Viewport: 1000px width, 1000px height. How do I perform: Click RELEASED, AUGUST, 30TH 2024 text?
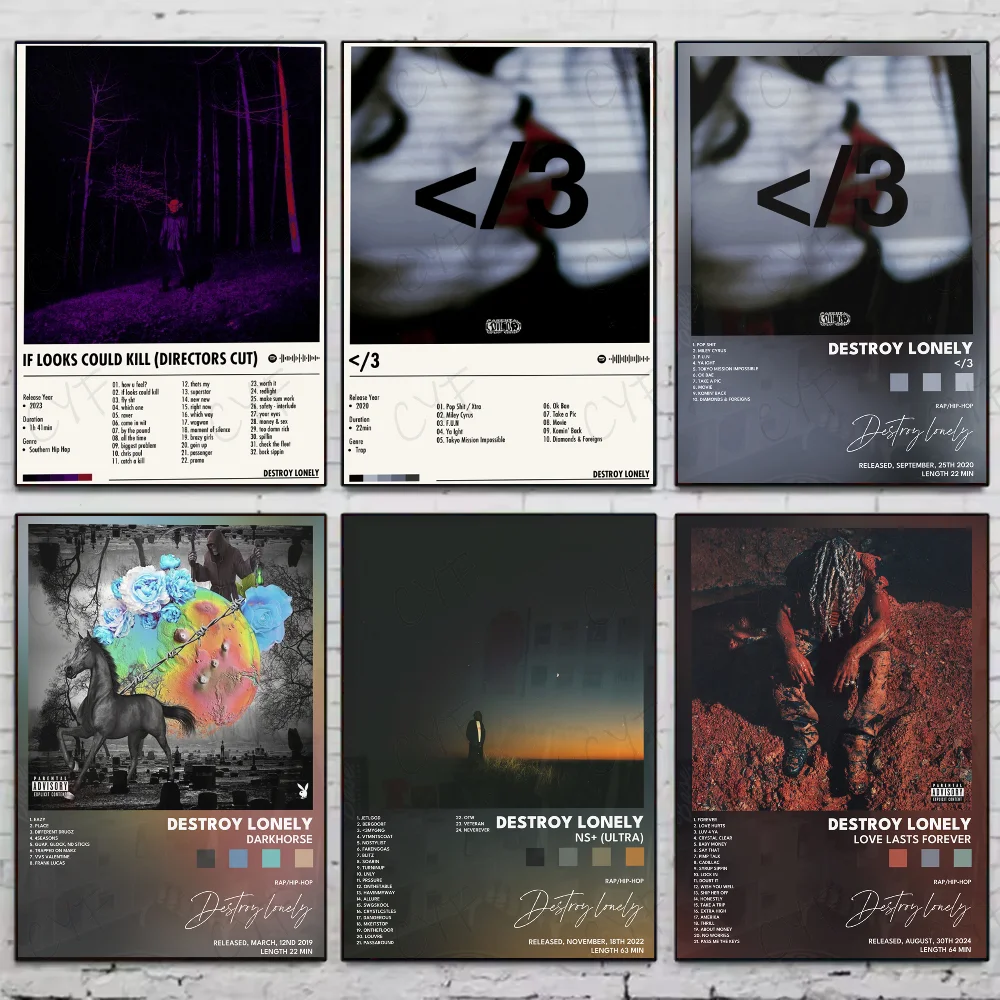[x=920, y=941]
